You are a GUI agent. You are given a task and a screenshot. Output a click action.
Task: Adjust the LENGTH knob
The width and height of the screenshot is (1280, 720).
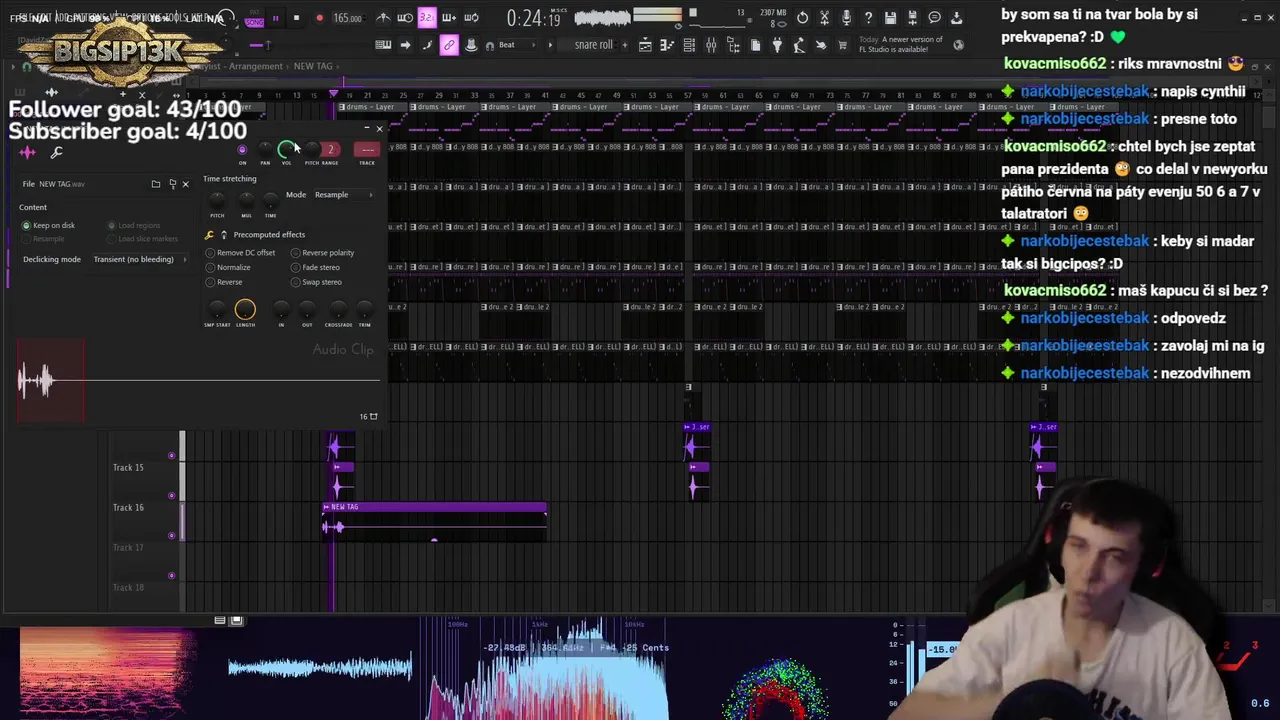click(x=245, y=310)
